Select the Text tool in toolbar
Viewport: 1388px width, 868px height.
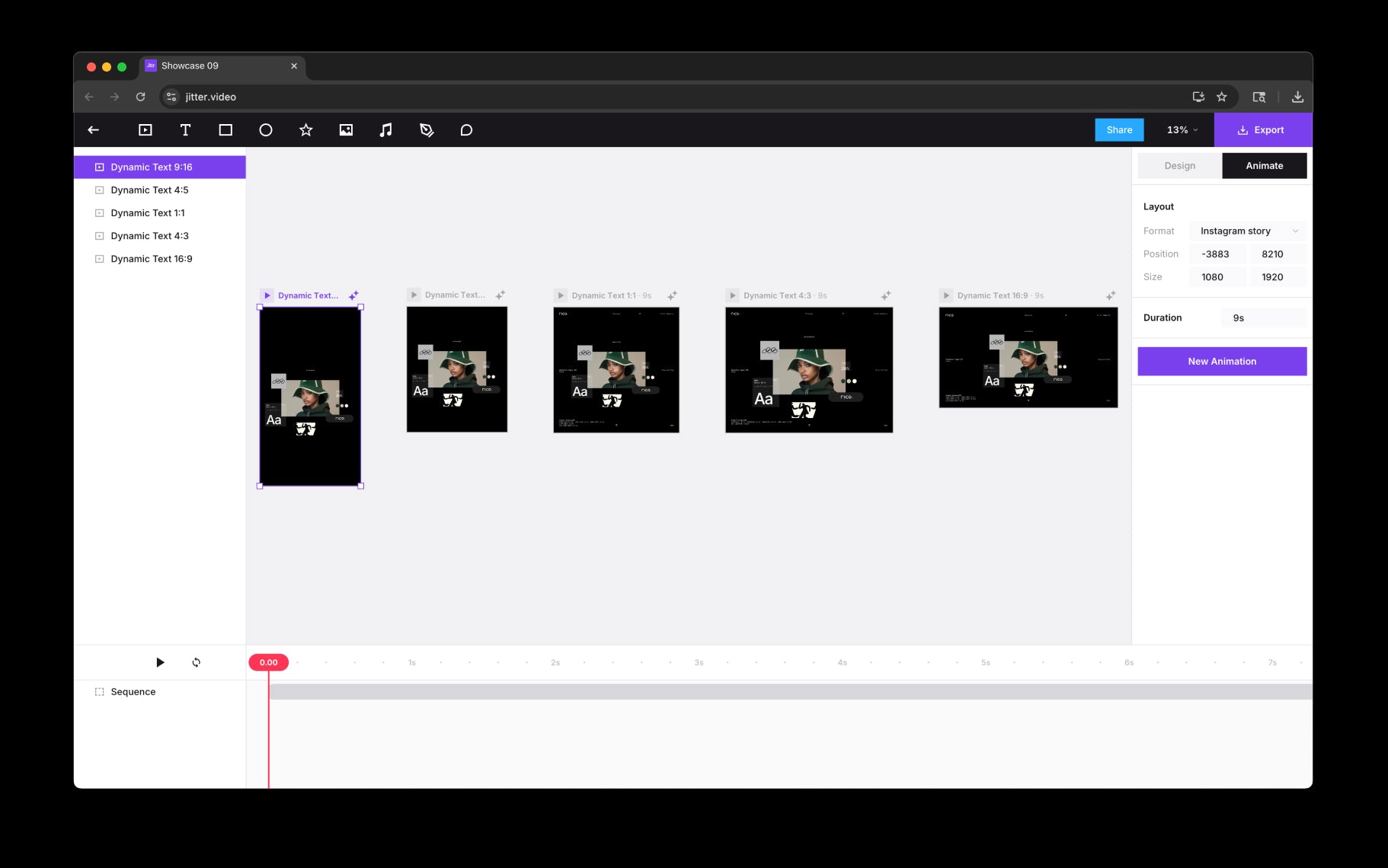pyautogui.click(x=185, y=130)
